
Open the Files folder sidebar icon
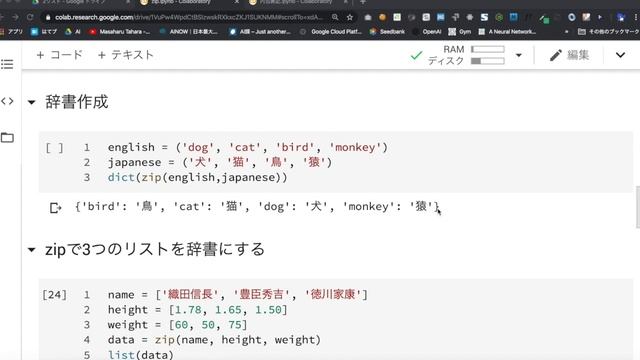(x=7, y=138)
